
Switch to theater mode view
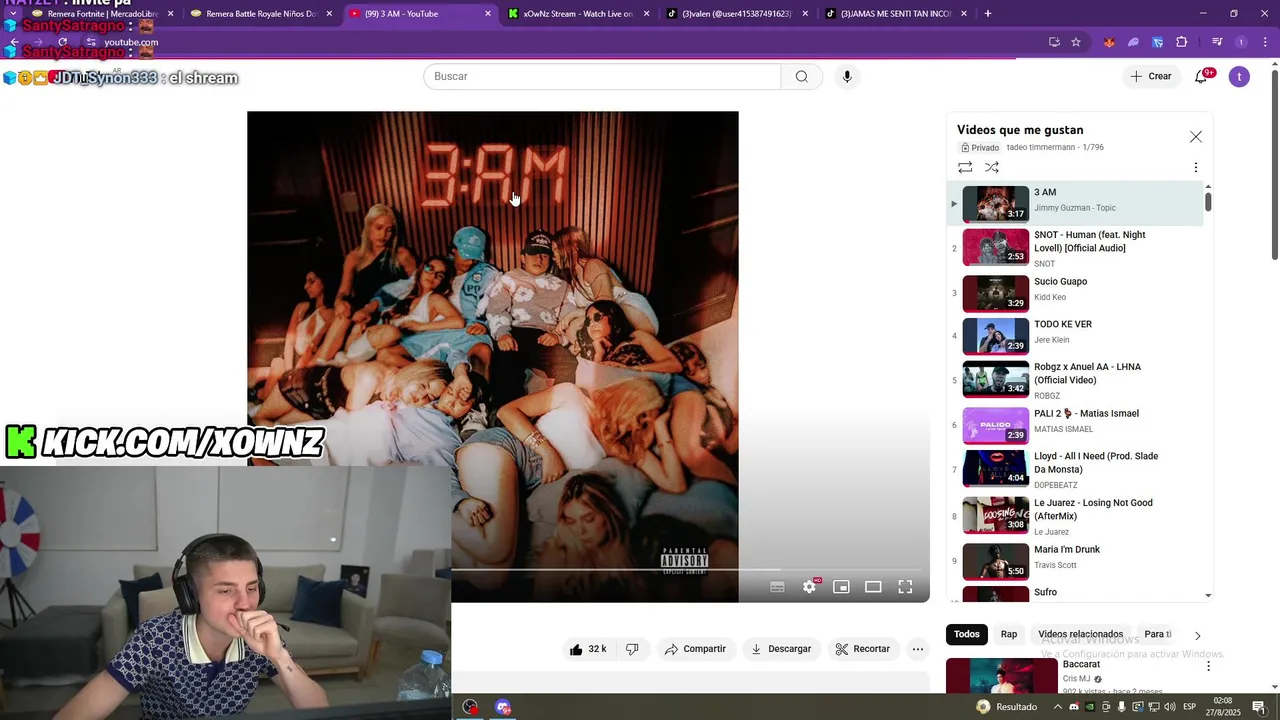873,587
